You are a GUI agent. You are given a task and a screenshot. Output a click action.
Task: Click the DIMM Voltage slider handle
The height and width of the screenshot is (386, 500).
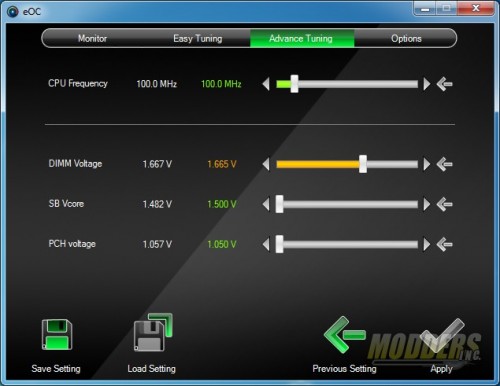tap(363, 164)
